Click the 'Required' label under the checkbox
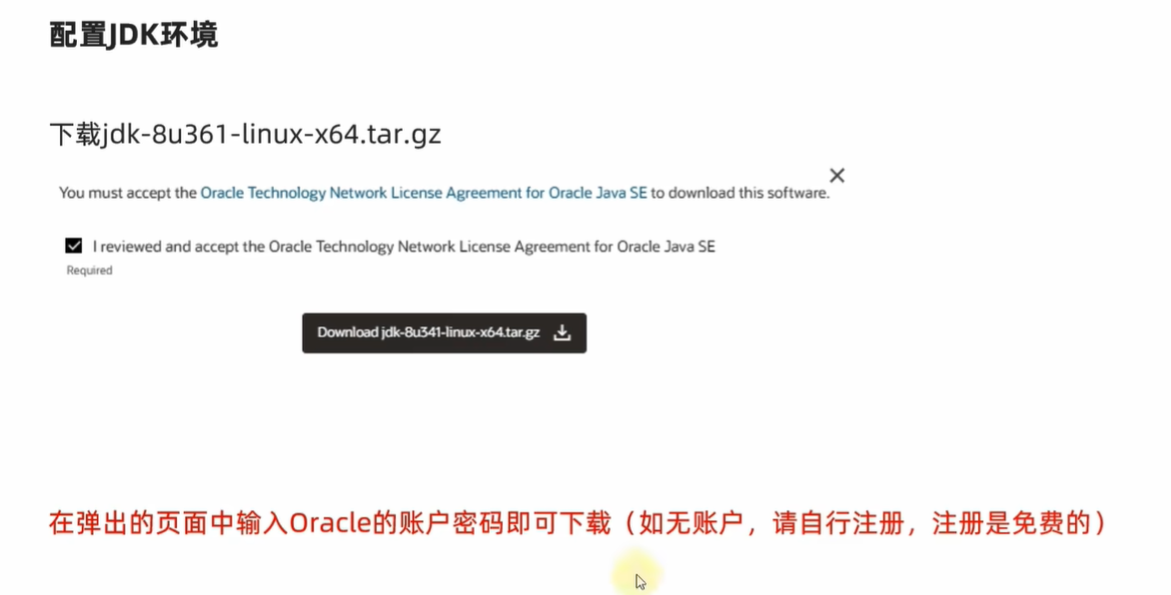Image resolution: width=1171 pixels, height=595 pixels. tap(90, 270)
